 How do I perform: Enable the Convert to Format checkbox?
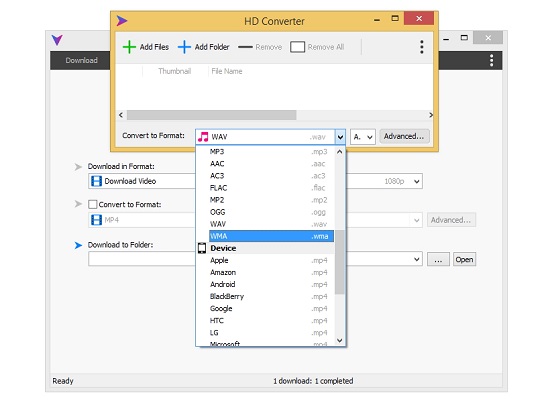[x=93, y=204]
